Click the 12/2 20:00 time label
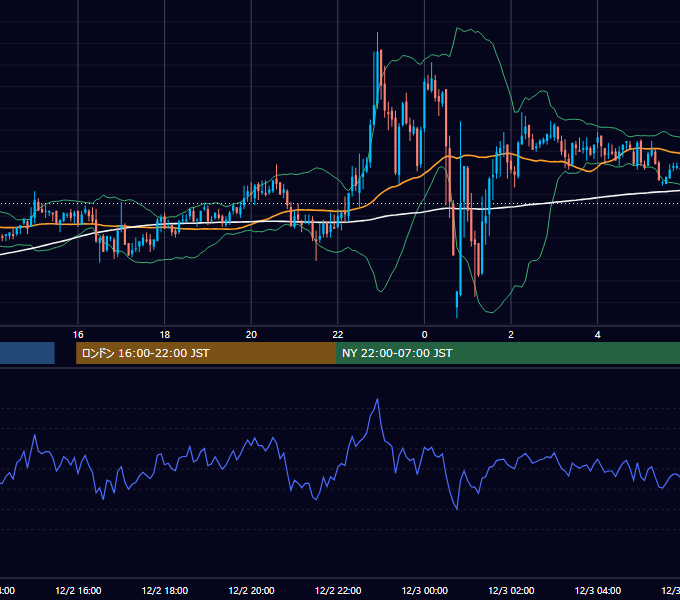Image resolution: width=680 pixels, height=600 pixels. [x=251, y=590]
